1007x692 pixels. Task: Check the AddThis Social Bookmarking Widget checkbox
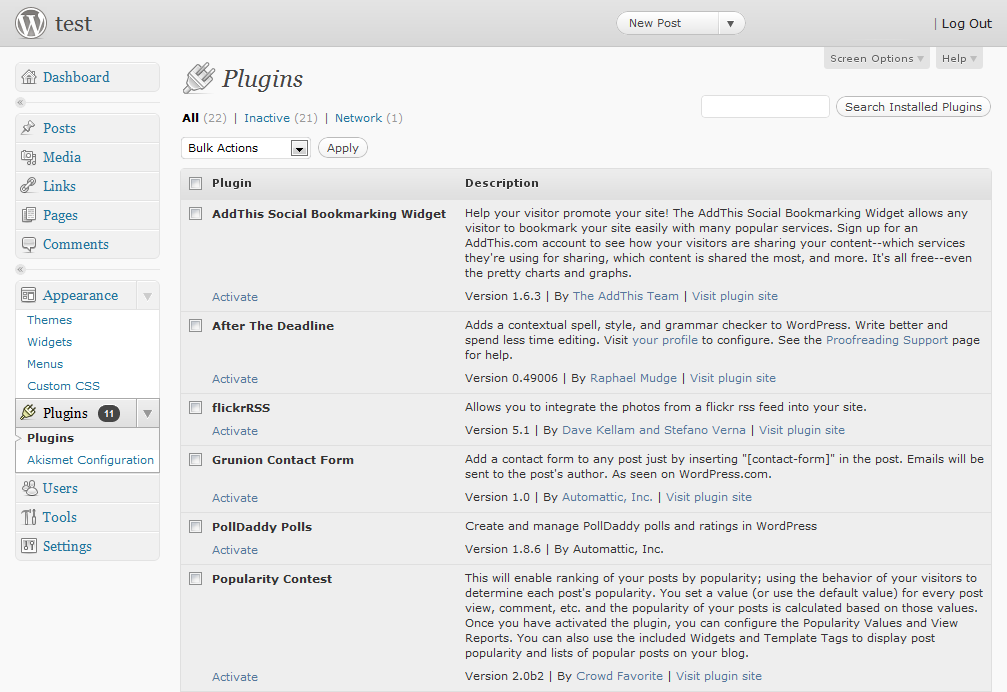pyautogui.click(x=196, y=214)
